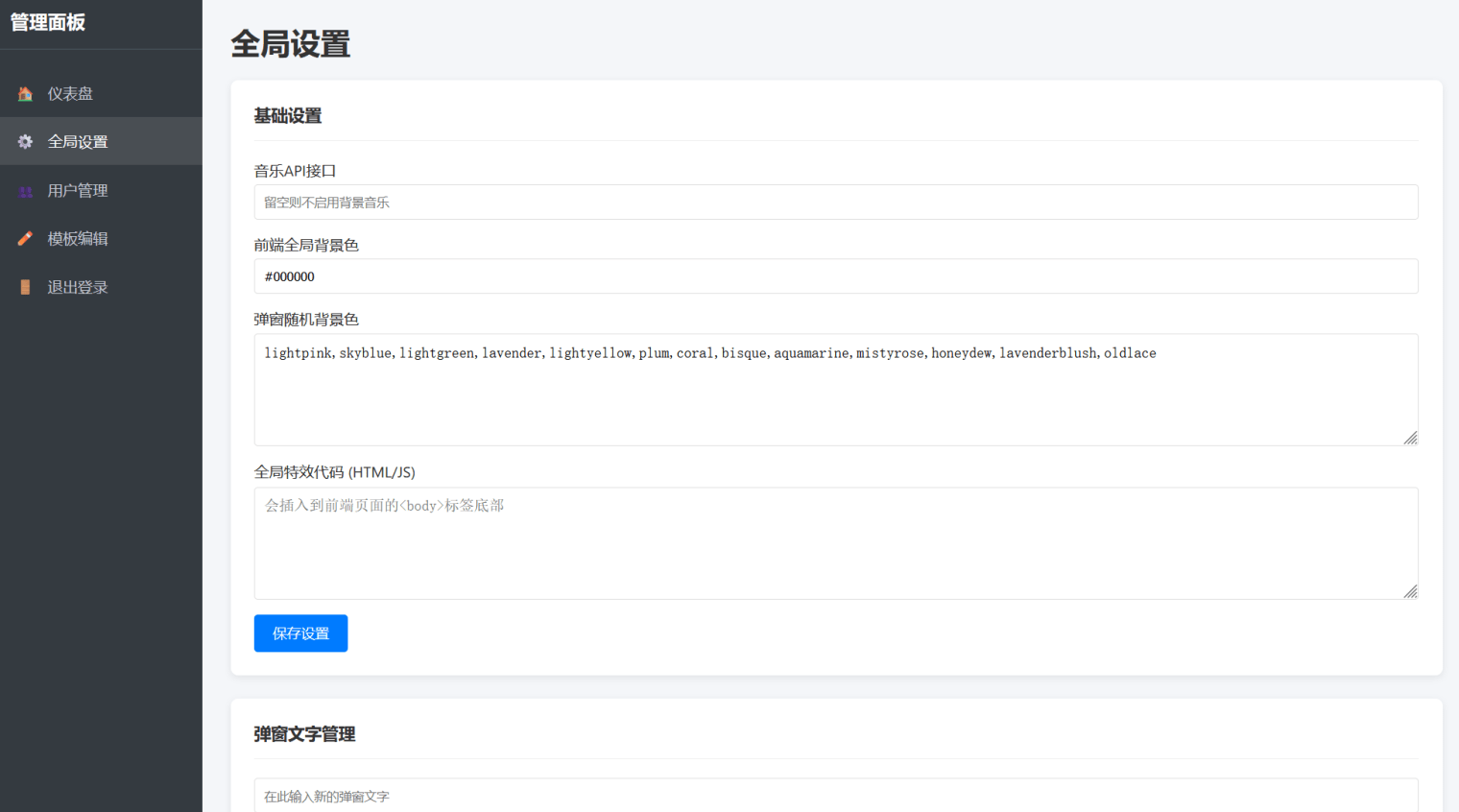The height and width of the screenshot is (812, 1459).
Task: Focus the new popup text input field
Action: click(x=835, y=796)
